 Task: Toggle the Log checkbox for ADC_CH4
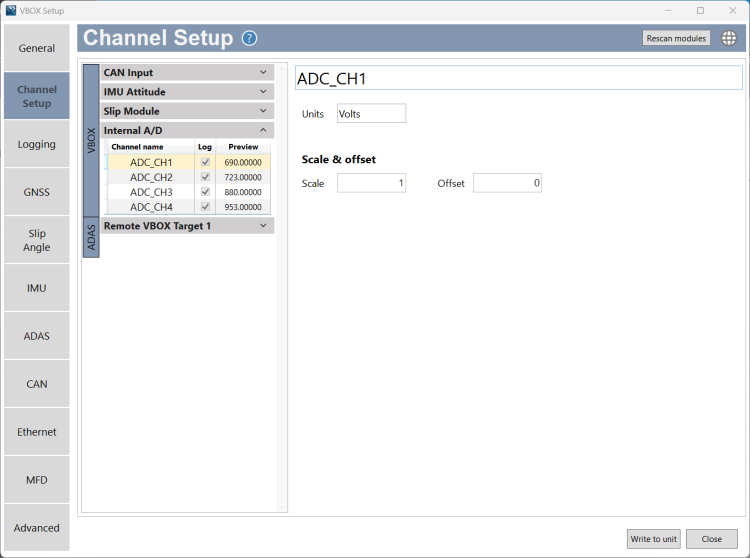point(205,207)
